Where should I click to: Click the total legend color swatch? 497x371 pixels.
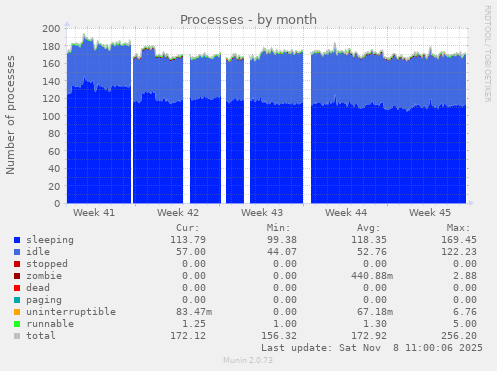17,336
